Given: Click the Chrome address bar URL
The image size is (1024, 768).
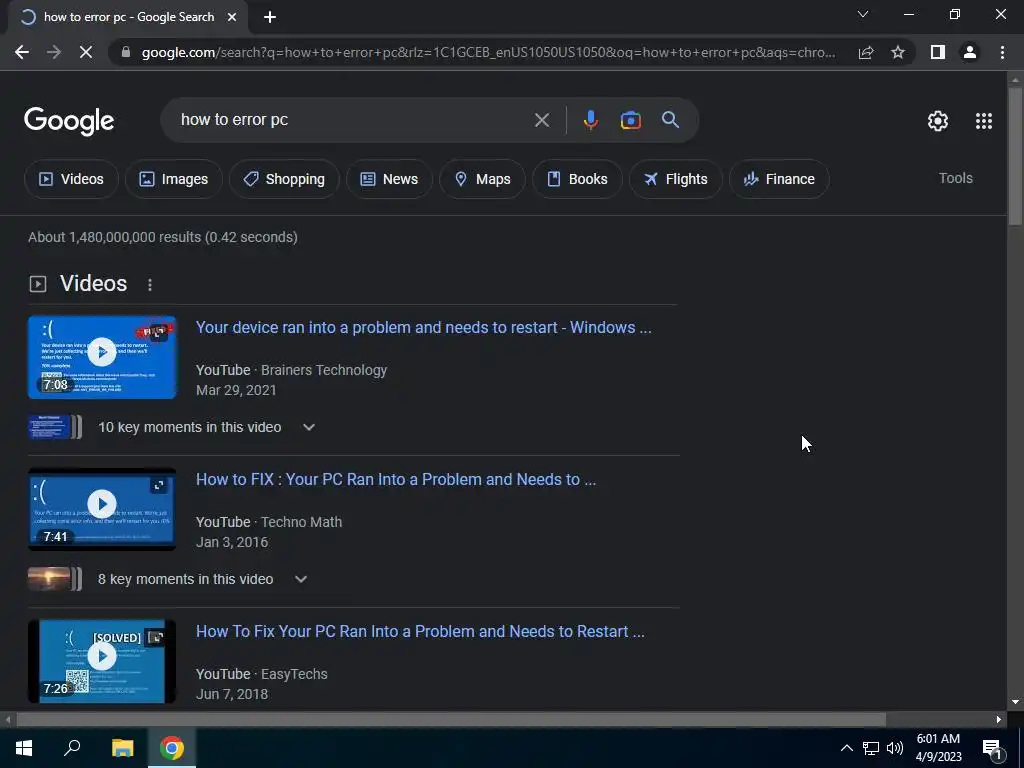Looking at the screenshot, I should pos(488,52).
